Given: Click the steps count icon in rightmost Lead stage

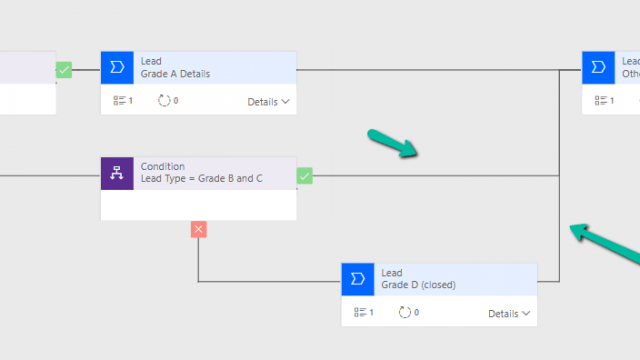Looking at the screenshot, I should [x=601, y=100].
